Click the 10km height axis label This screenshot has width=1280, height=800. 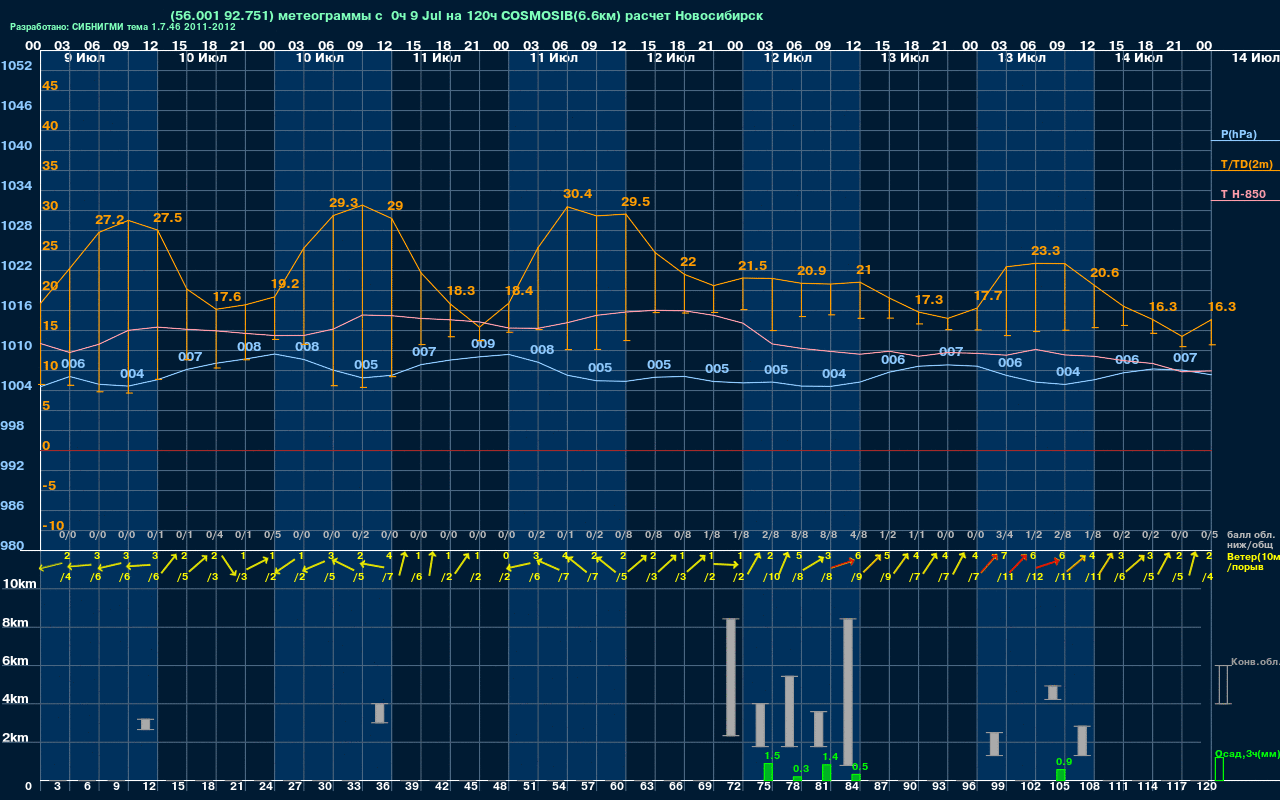17,584
